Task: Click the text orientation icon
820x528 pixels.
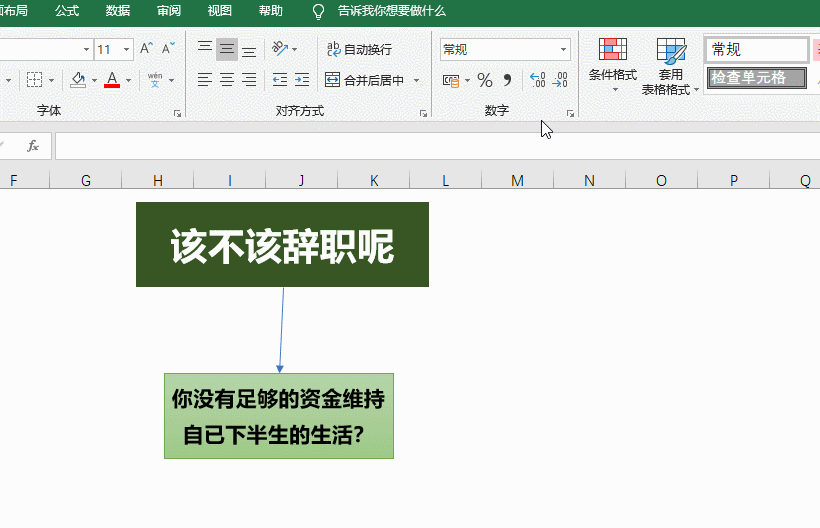Action: 280,49
